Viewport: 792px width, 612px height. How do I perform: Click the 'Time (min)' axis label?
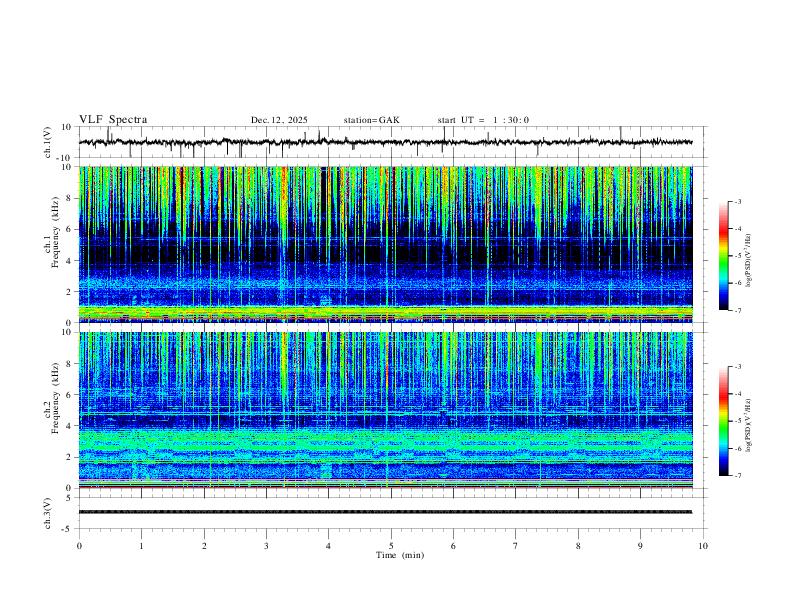point(400,555)
